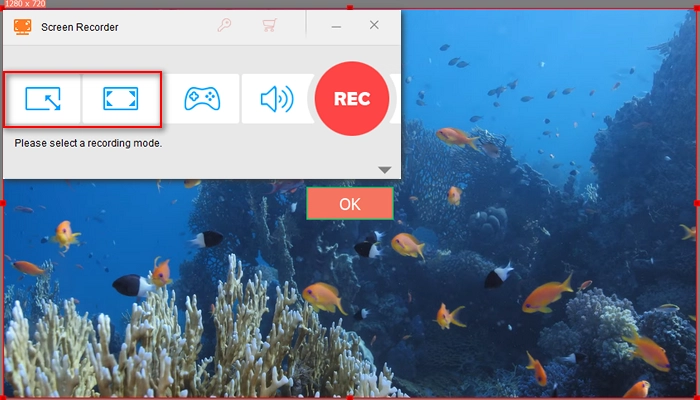This screenshot has width=700, height=400.
Task: Select the full-screen recording mode
Action: (121, 99)
